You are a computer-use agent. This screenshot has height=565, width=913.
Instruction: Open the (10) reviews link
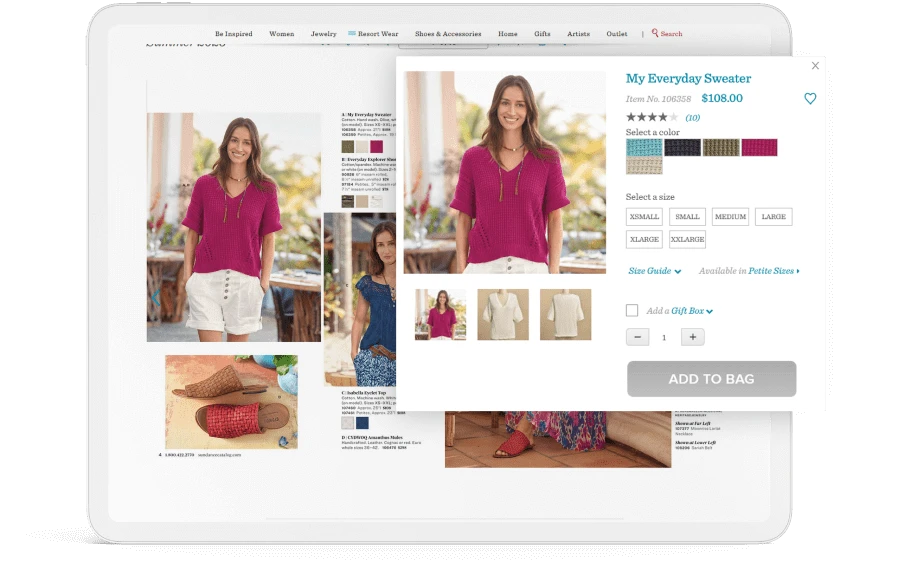(x=692, y=118)
